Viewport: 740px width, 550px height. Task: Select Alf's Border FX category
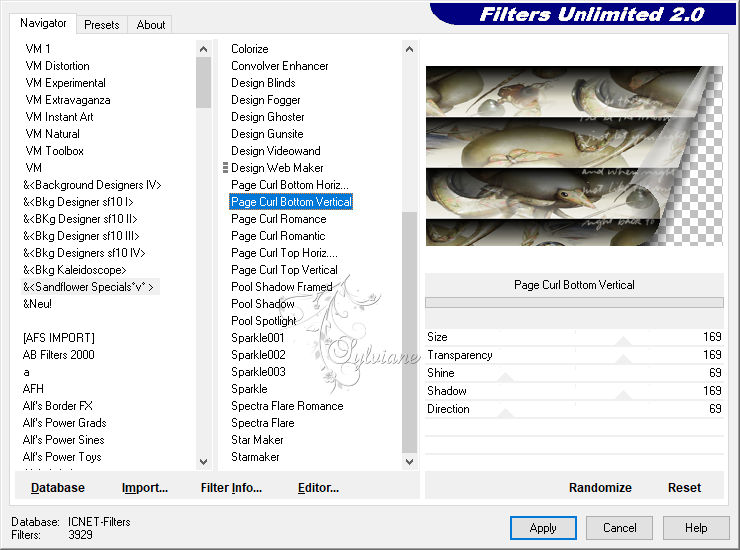click(x=58, y=406)
